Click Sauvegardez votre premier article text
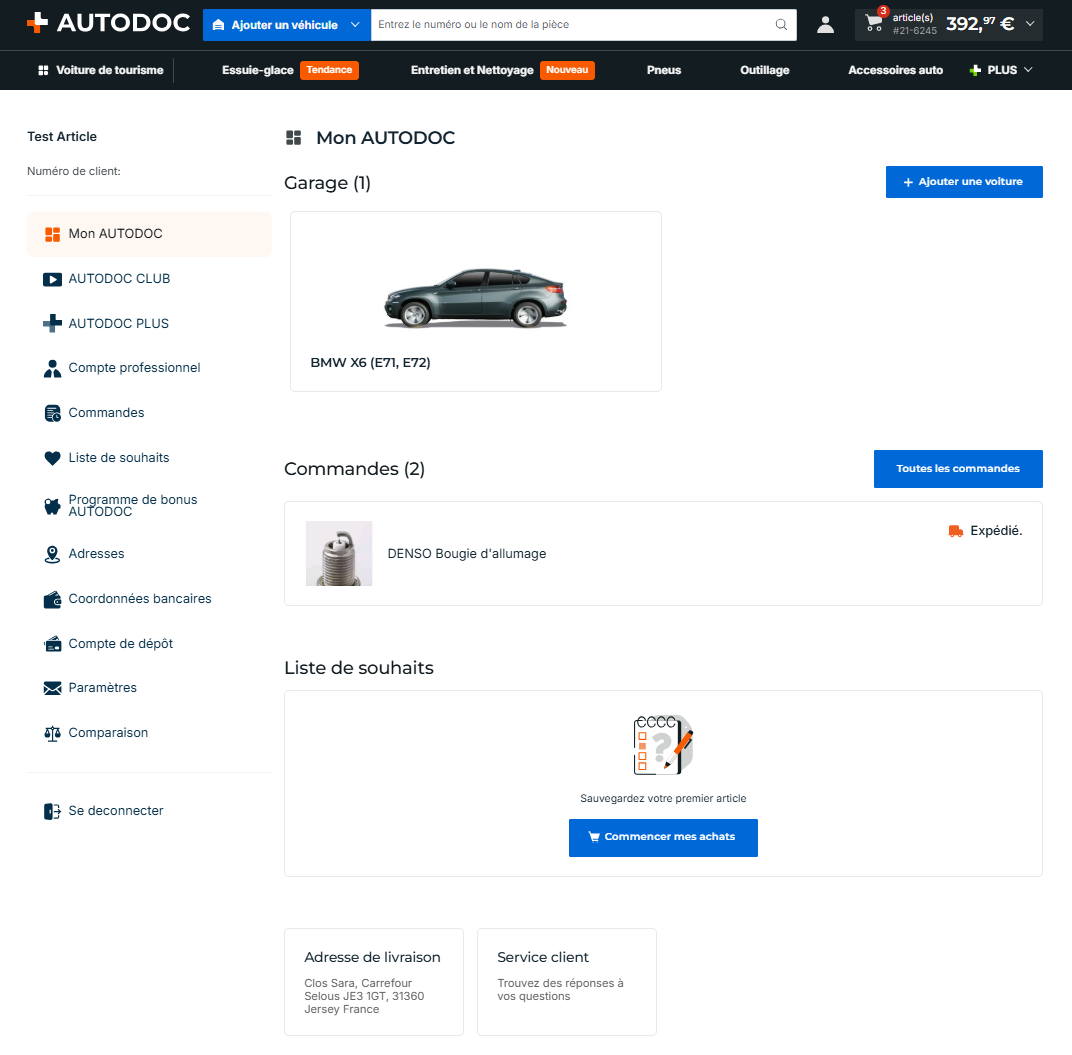Viewport: 1072px width, 1055px height. pos(663,799)
